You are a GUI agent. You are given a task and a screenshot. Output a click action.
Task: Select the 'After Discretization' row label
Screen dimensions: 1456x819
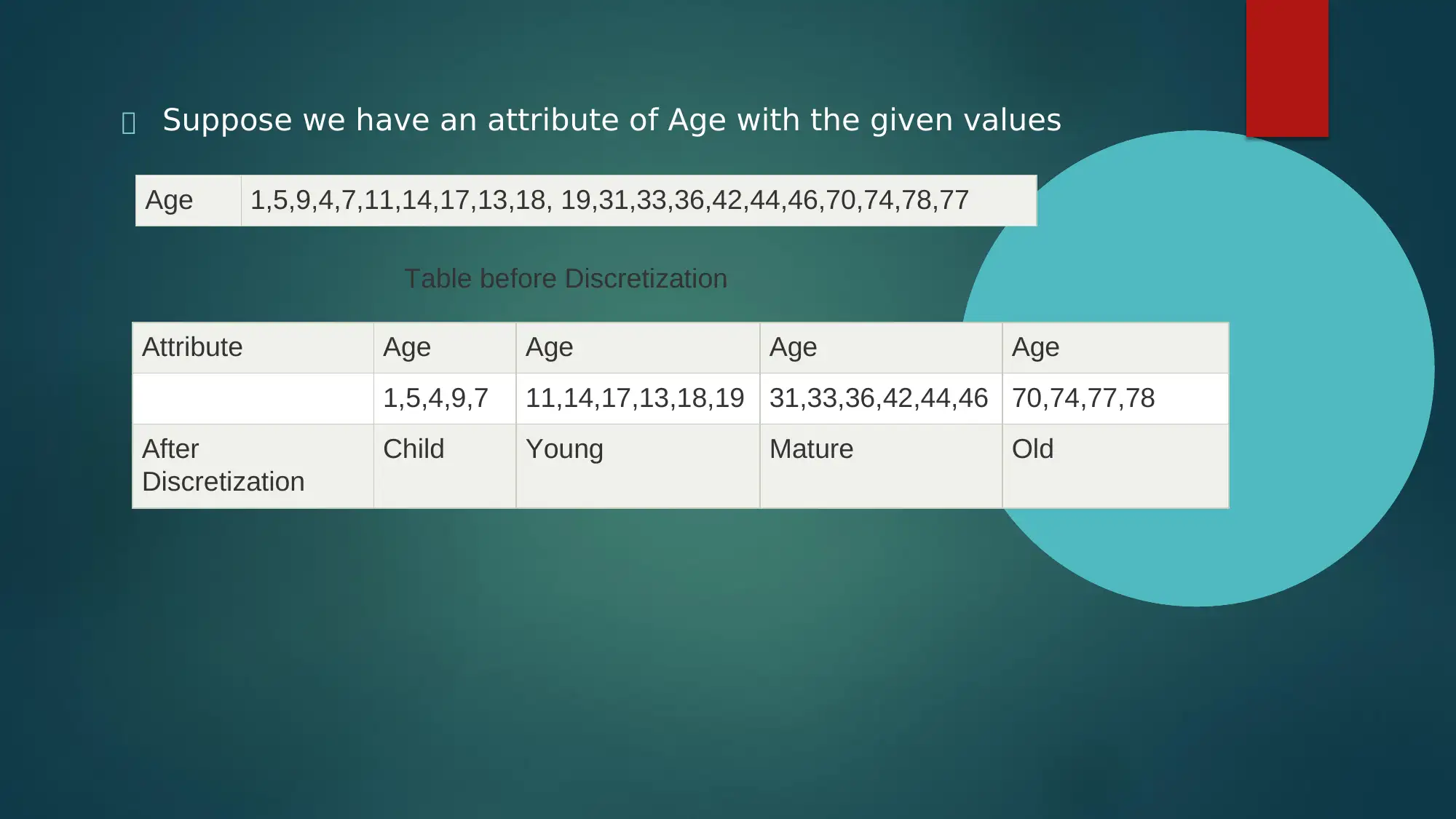point(253,466)
